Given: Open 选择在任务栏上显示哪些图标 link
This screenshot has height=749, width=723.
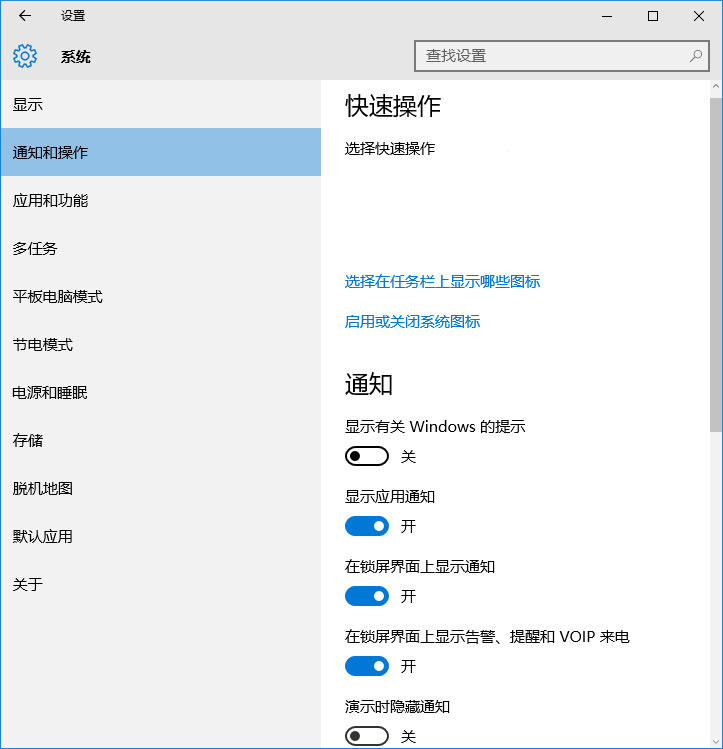Looking at the screenshot, I should point(442,282).
